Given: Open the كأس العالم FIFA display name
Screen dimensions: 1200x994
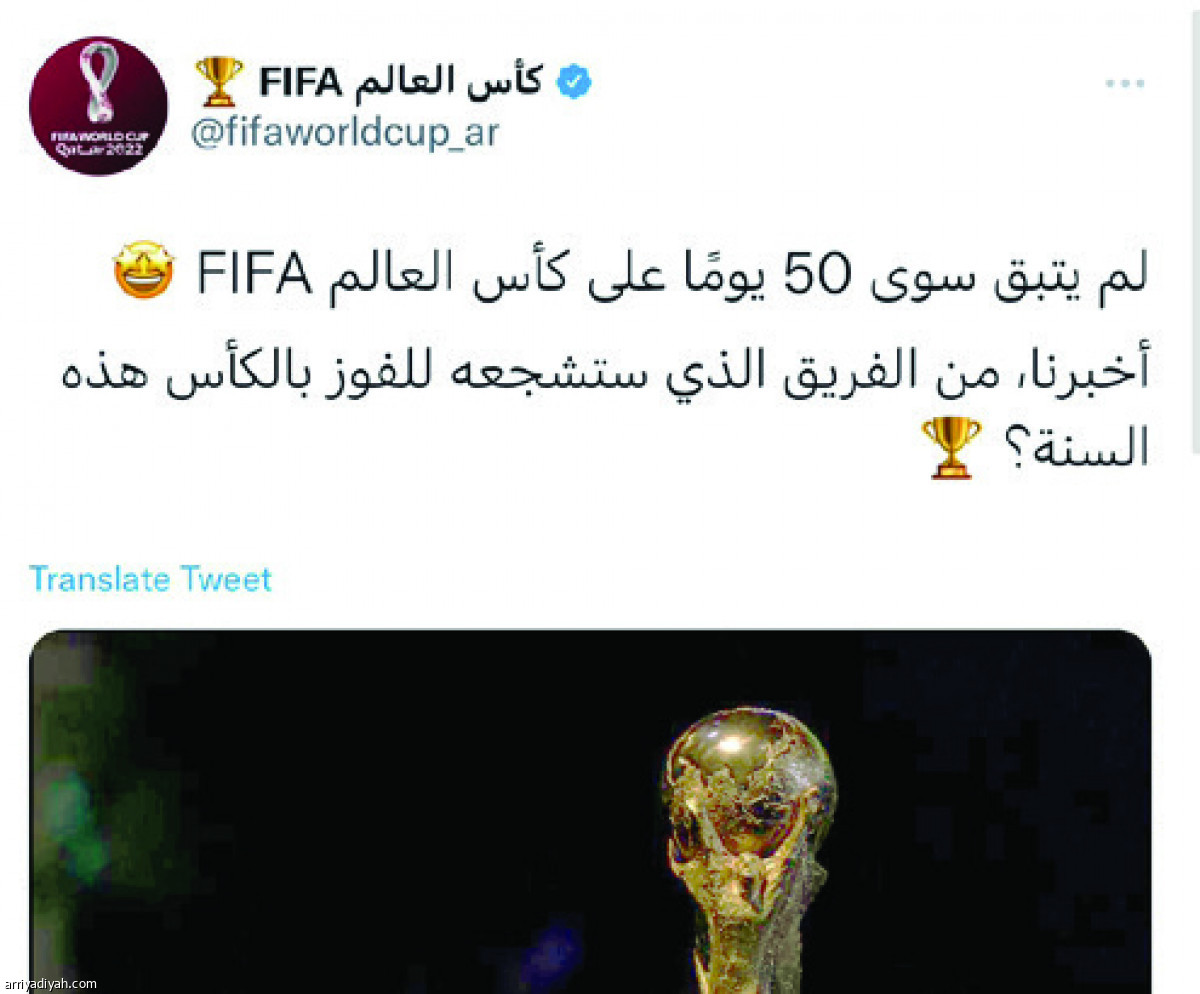Looking at the screenshot, I should [400, 82].
